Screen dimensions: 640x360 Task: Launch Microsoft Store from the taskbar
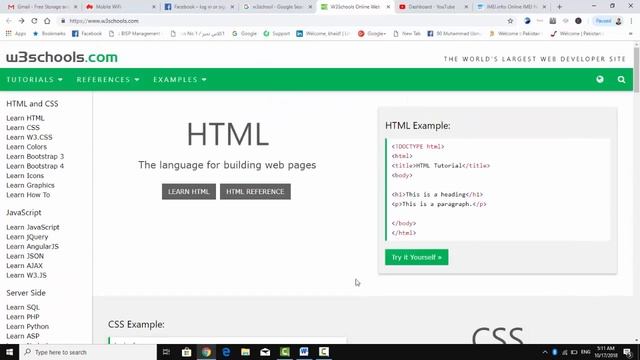tap(187, 352)
